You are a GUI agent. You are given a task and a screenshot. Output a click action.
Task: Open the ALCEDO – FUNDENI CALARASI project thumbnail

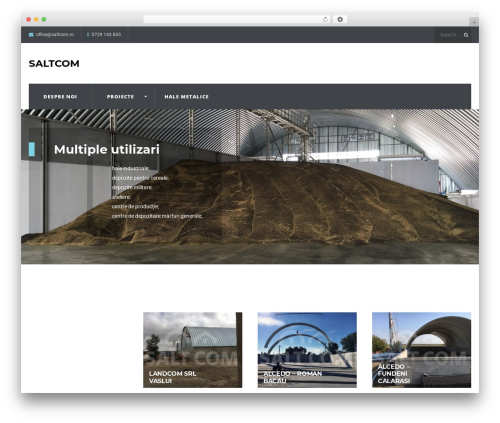421,350
